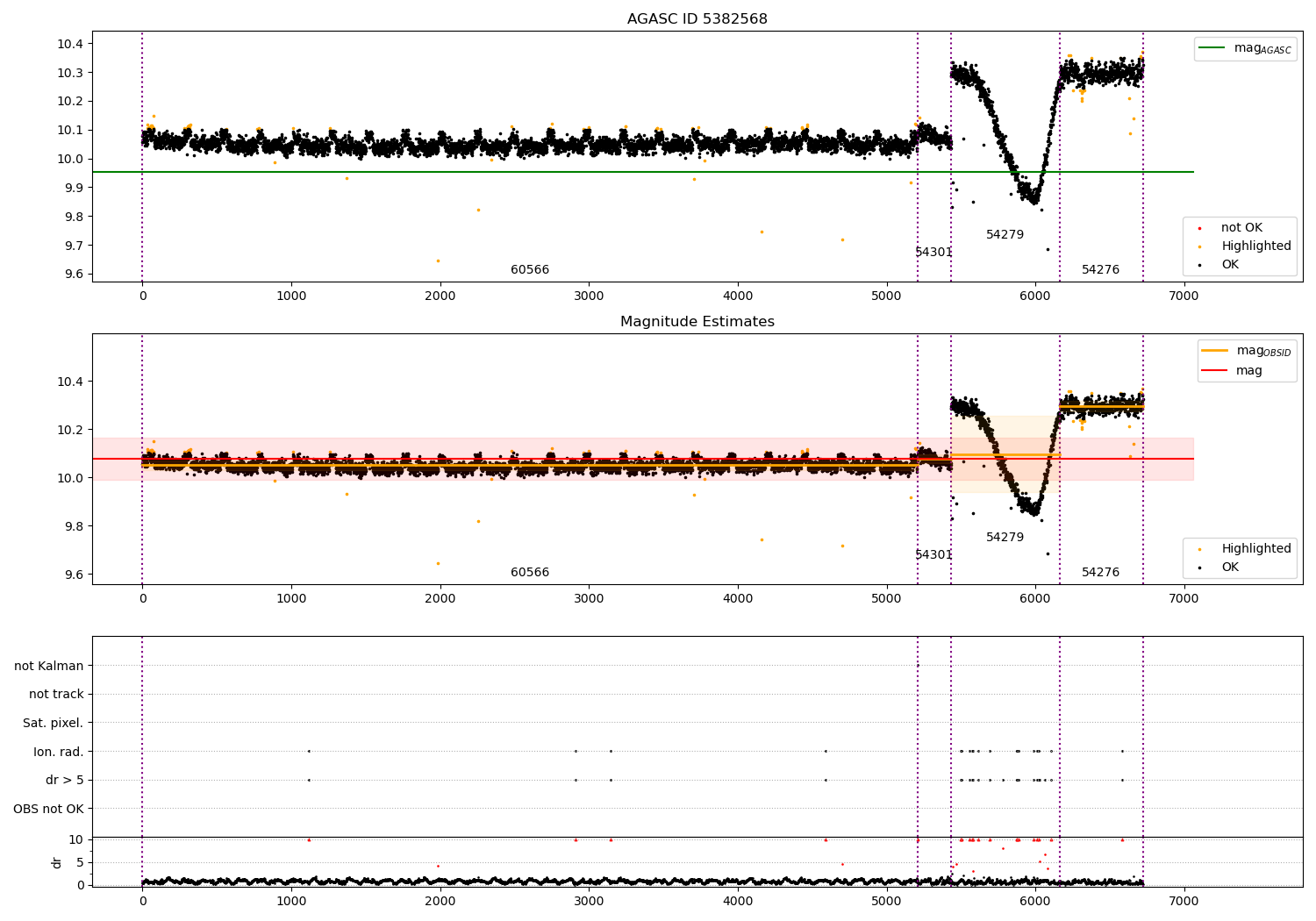
Task: Click the red "mag" legend line in middle plot
Action: pos(1214,371)
